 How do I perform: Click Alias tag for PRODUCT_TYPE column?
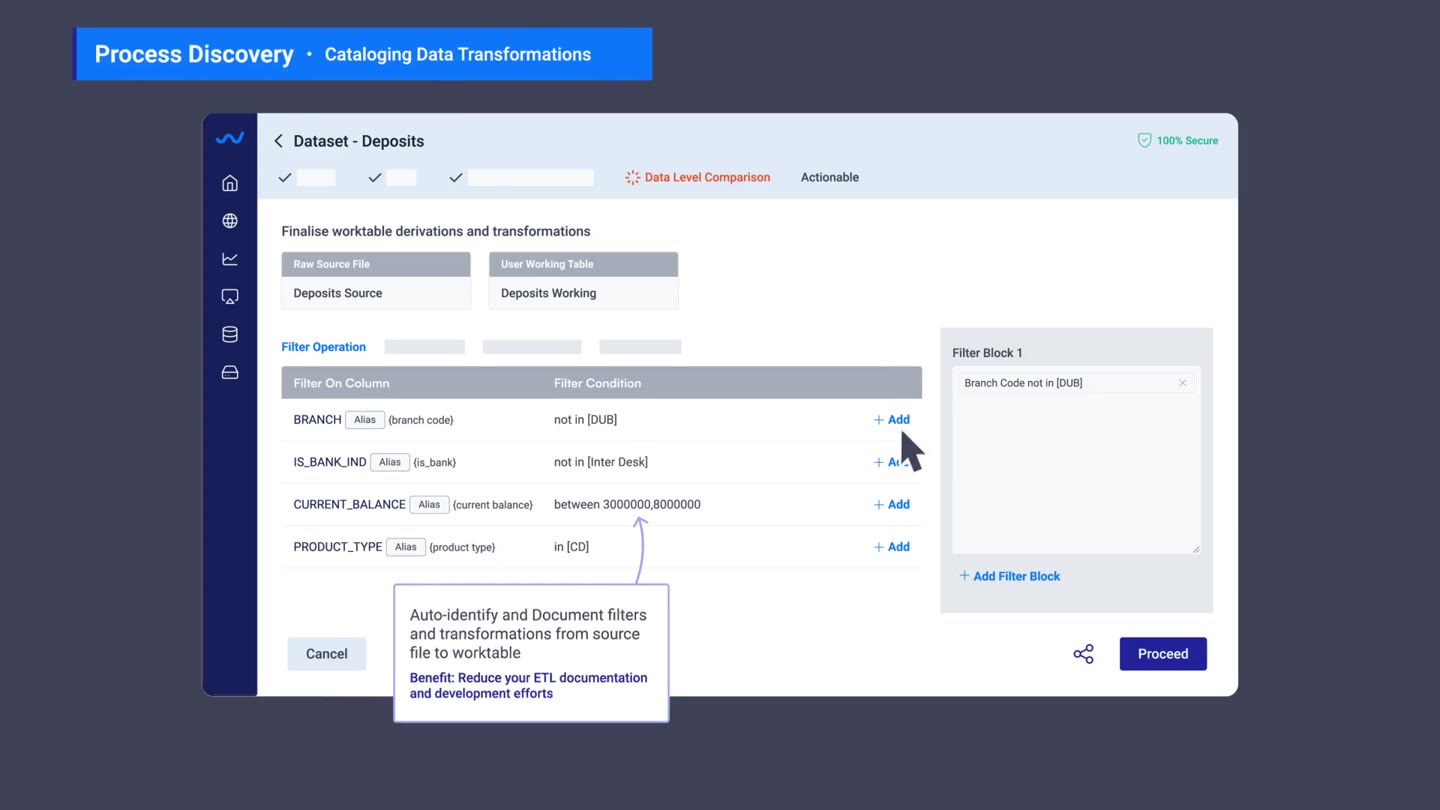[405, 547]
